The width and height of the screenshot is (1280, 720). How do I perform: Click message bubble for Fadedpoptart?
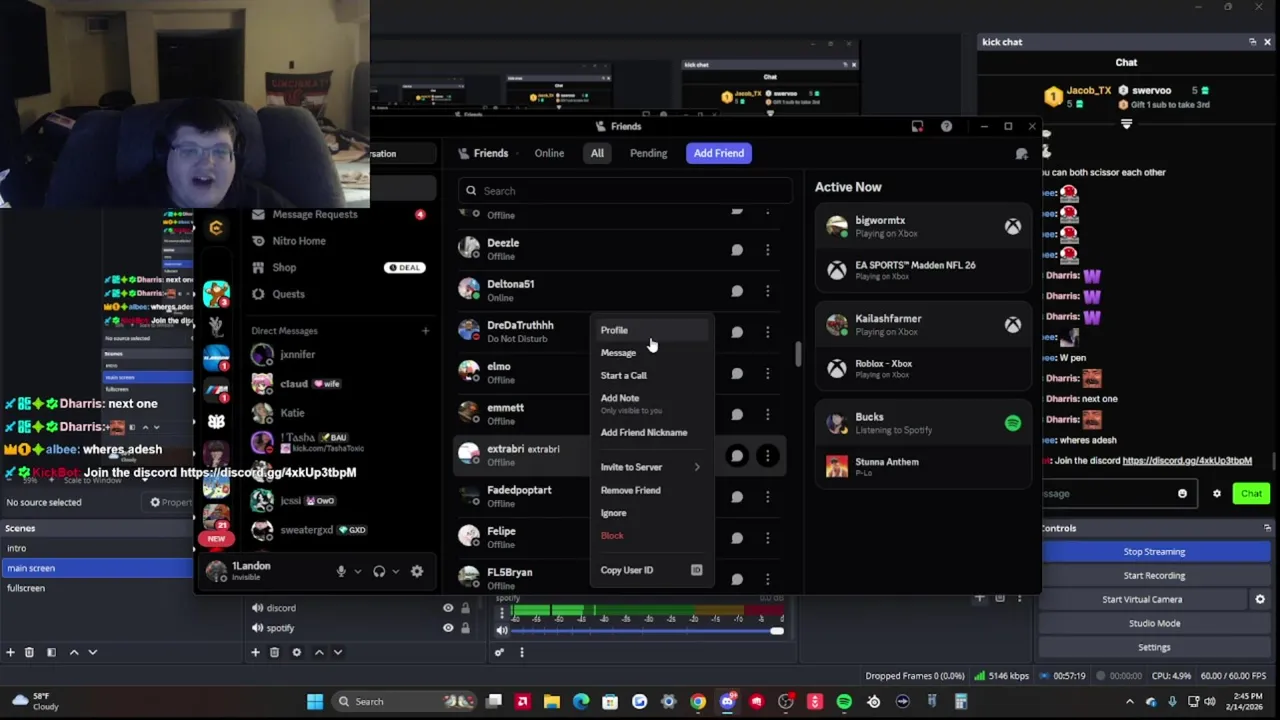tap(737, 497)
